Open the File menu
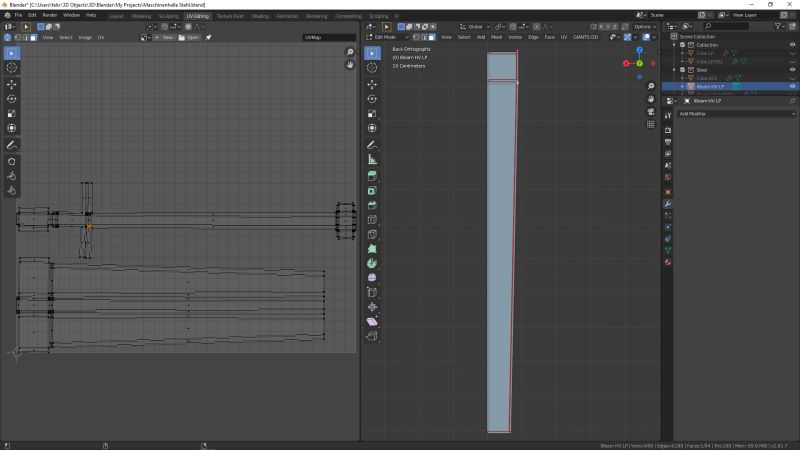 18,15
